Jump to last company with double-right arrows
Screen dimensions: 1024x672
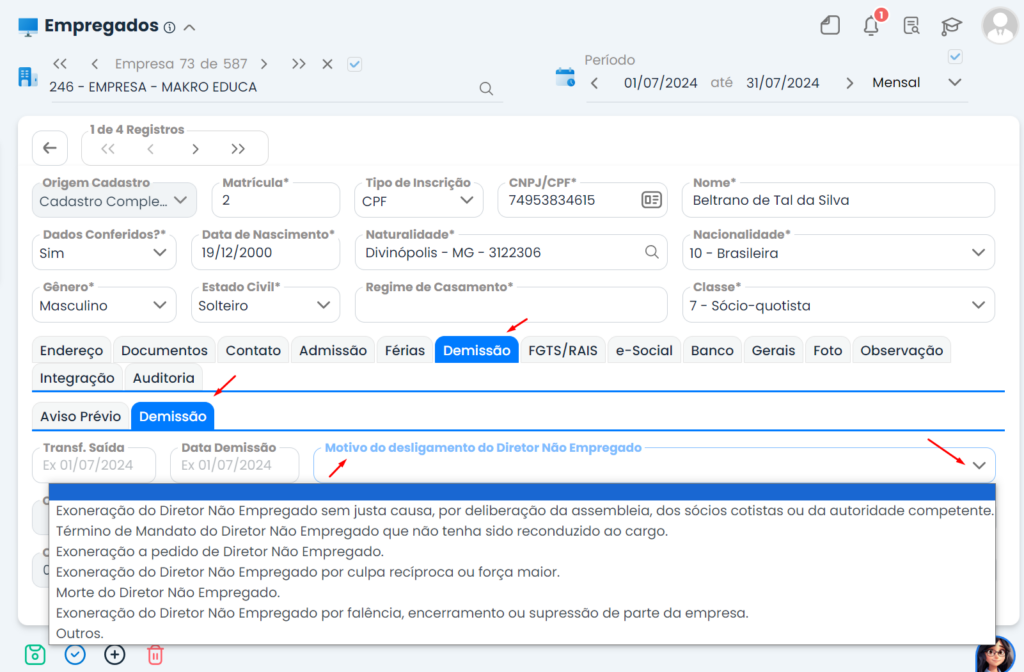[x=298, y=64]
